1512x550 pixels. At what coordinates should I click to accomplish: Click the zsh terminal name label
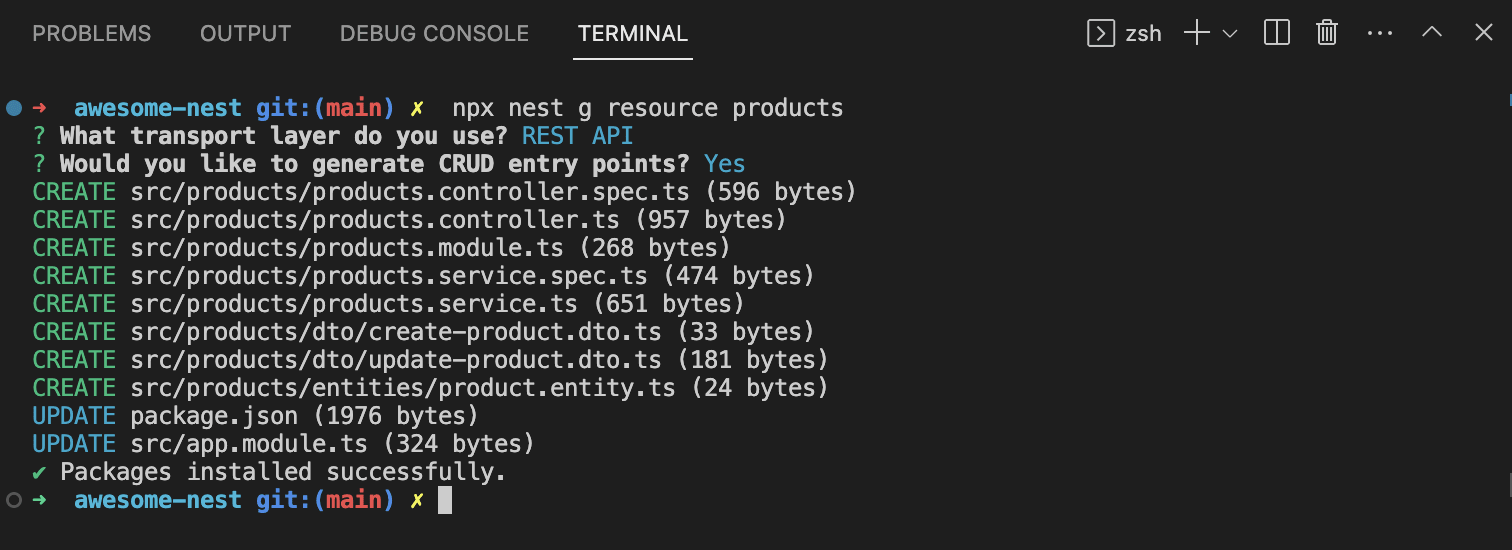(x=1144, y=34)
